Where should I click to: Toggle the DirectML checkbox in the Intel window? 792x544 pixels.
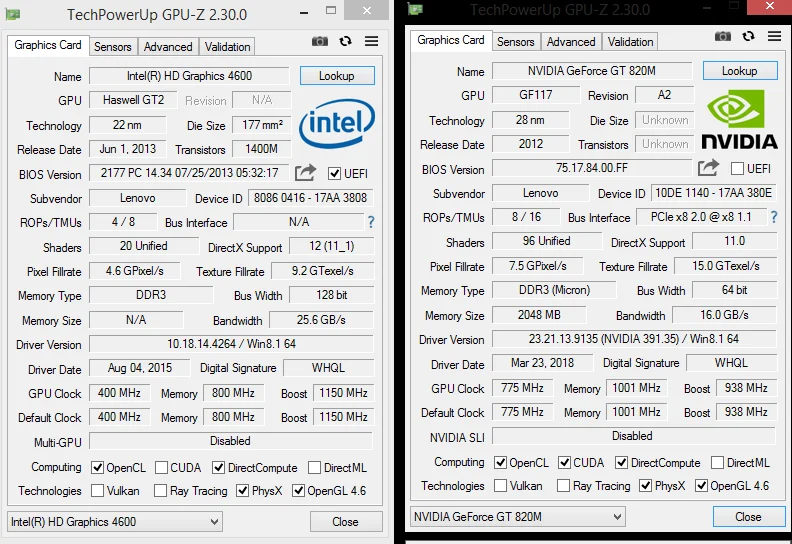coord(314,468)
